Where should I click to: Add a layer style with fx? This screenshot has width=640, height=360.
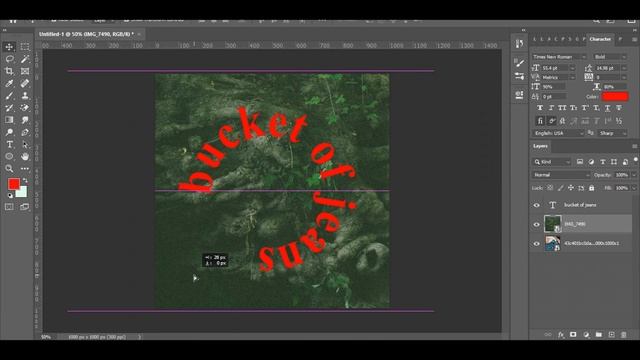pos(561,335)
